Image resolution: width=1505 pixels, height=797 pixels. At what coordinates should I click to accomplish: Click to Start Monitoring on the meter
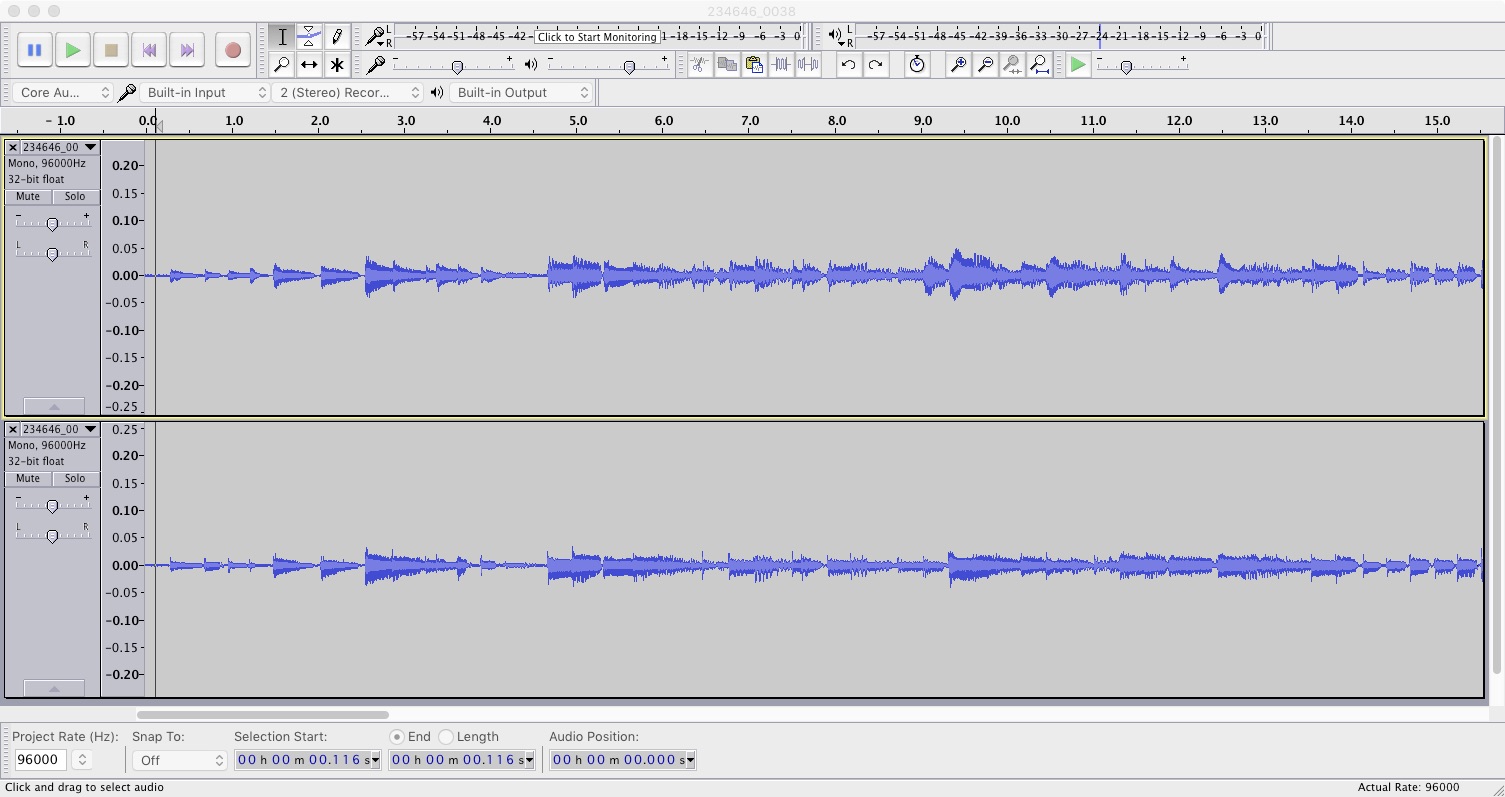coord(597,36)
